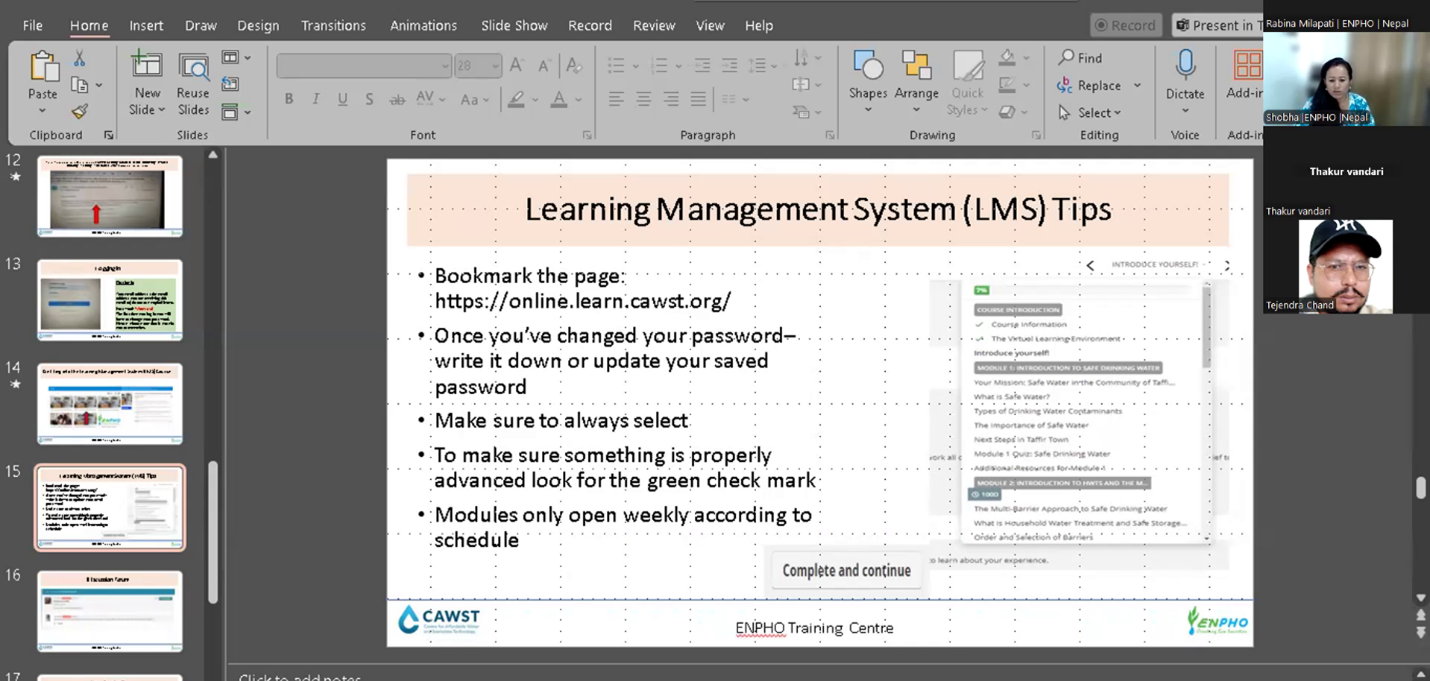1430x681 pixels.
Task: Click Shape Fill color button
Action: tap(1007, 58)
